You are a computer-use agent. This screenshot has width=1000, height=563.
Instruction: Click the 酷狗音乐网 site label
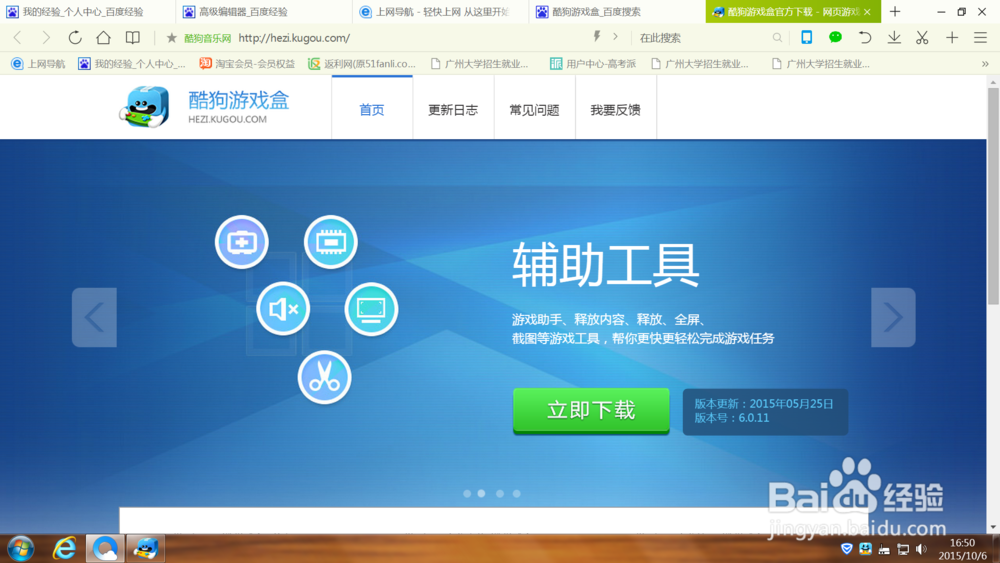click(x=207, y=38)
